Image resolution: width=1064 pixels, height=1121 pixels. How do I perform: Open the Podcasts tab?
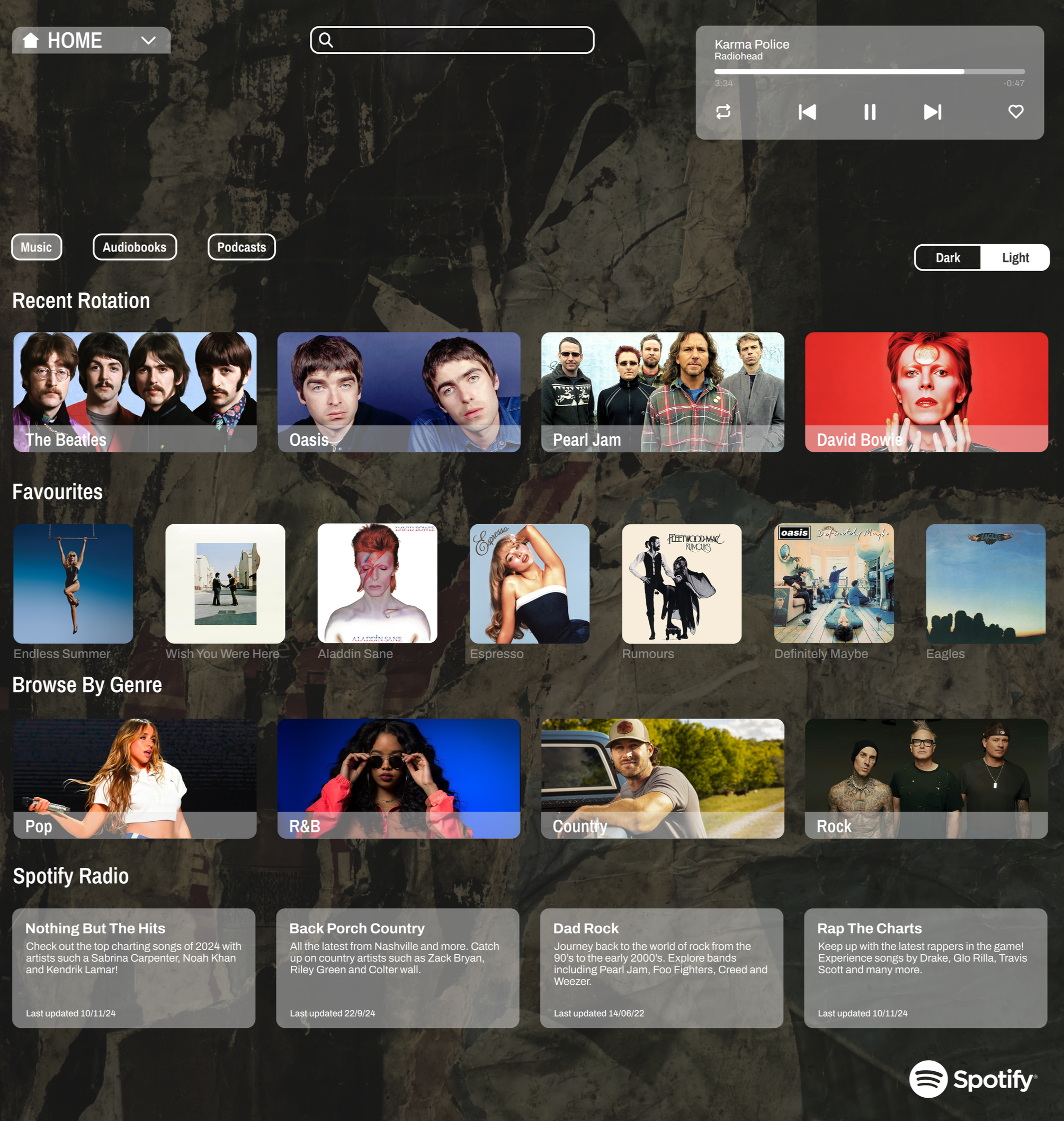point(241,247)
